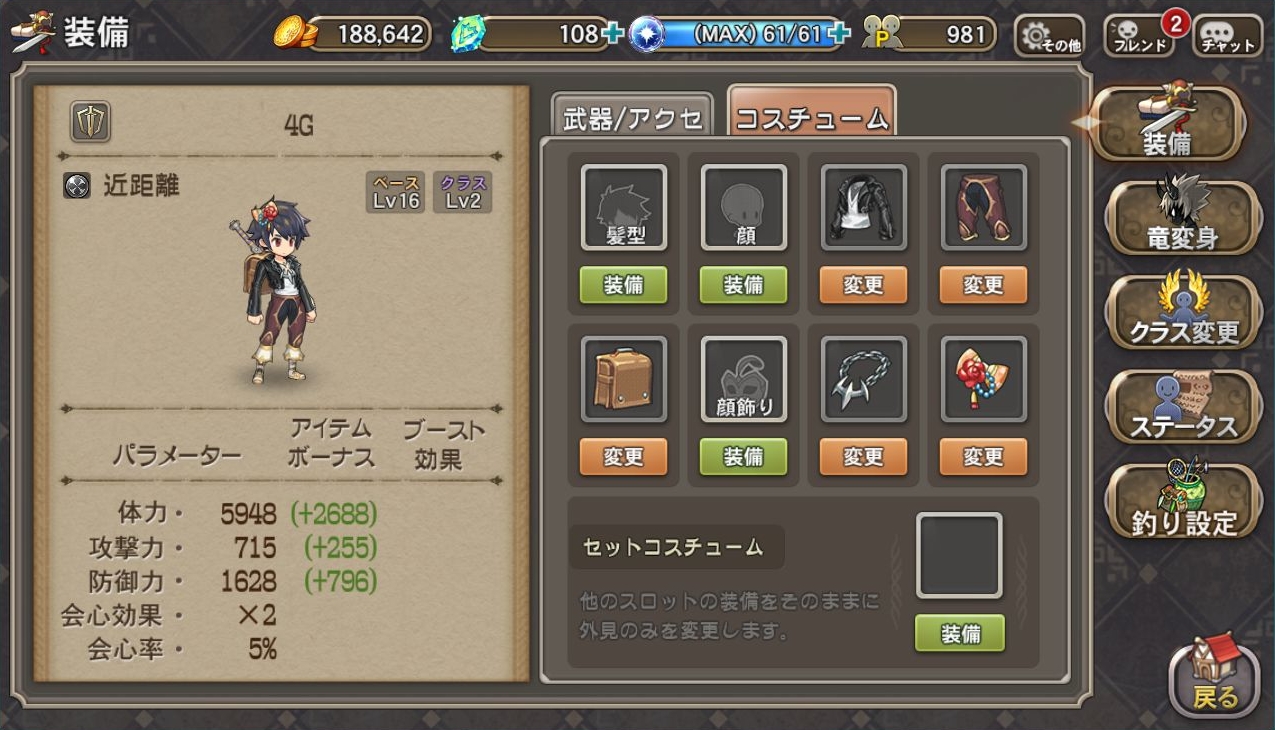Select the black jacket costume slot
The width and height of the screenshot is (1275, 730).
[864, 207]
